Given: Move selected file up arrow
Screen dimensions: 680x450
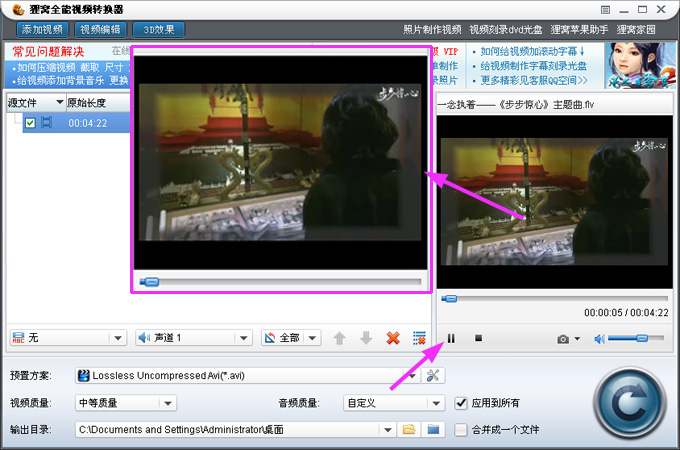Looking at the screenshot, I should 340,338.
